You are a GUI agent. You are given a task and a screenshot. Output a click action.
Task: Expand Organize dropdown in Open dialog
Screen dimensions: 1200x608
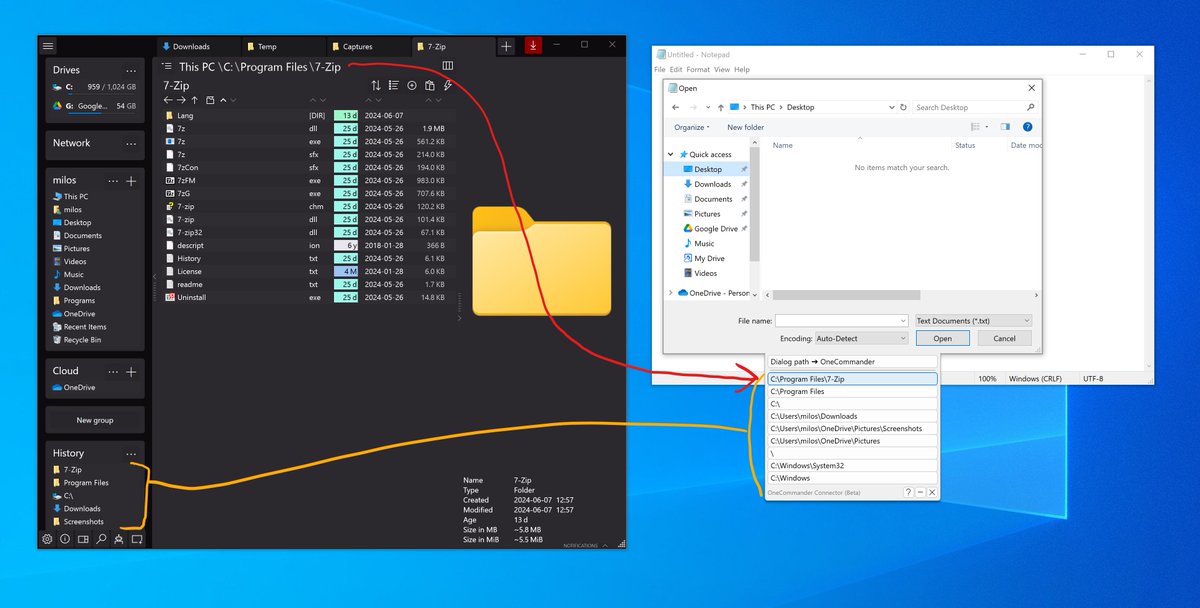click(692, 127)
